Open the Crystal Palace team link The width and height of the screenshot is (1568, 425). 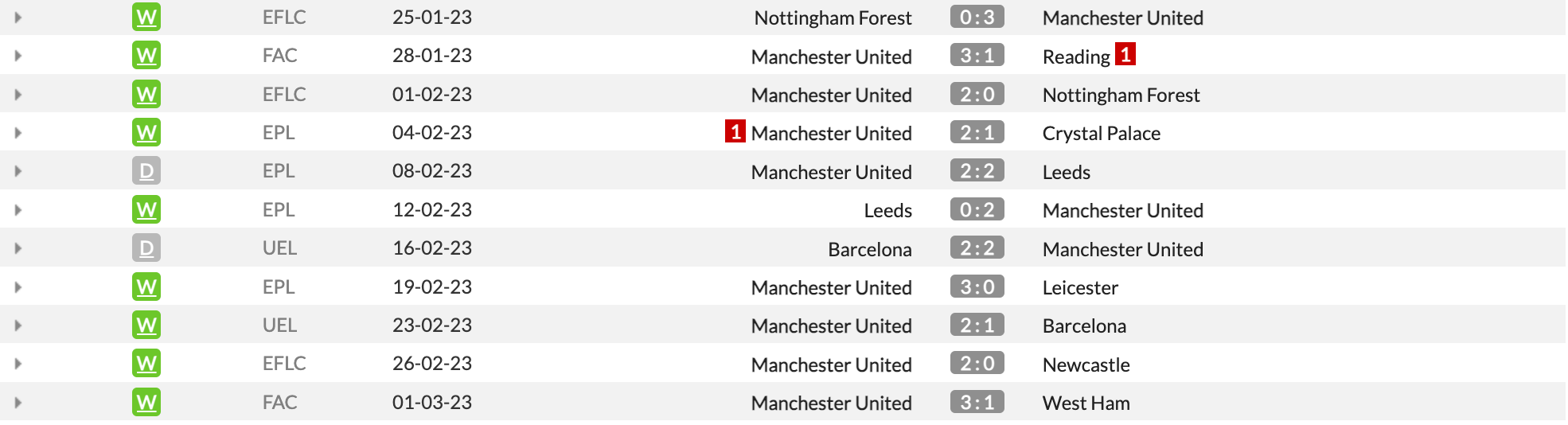pyautogui.click(x=1102, y=134)
